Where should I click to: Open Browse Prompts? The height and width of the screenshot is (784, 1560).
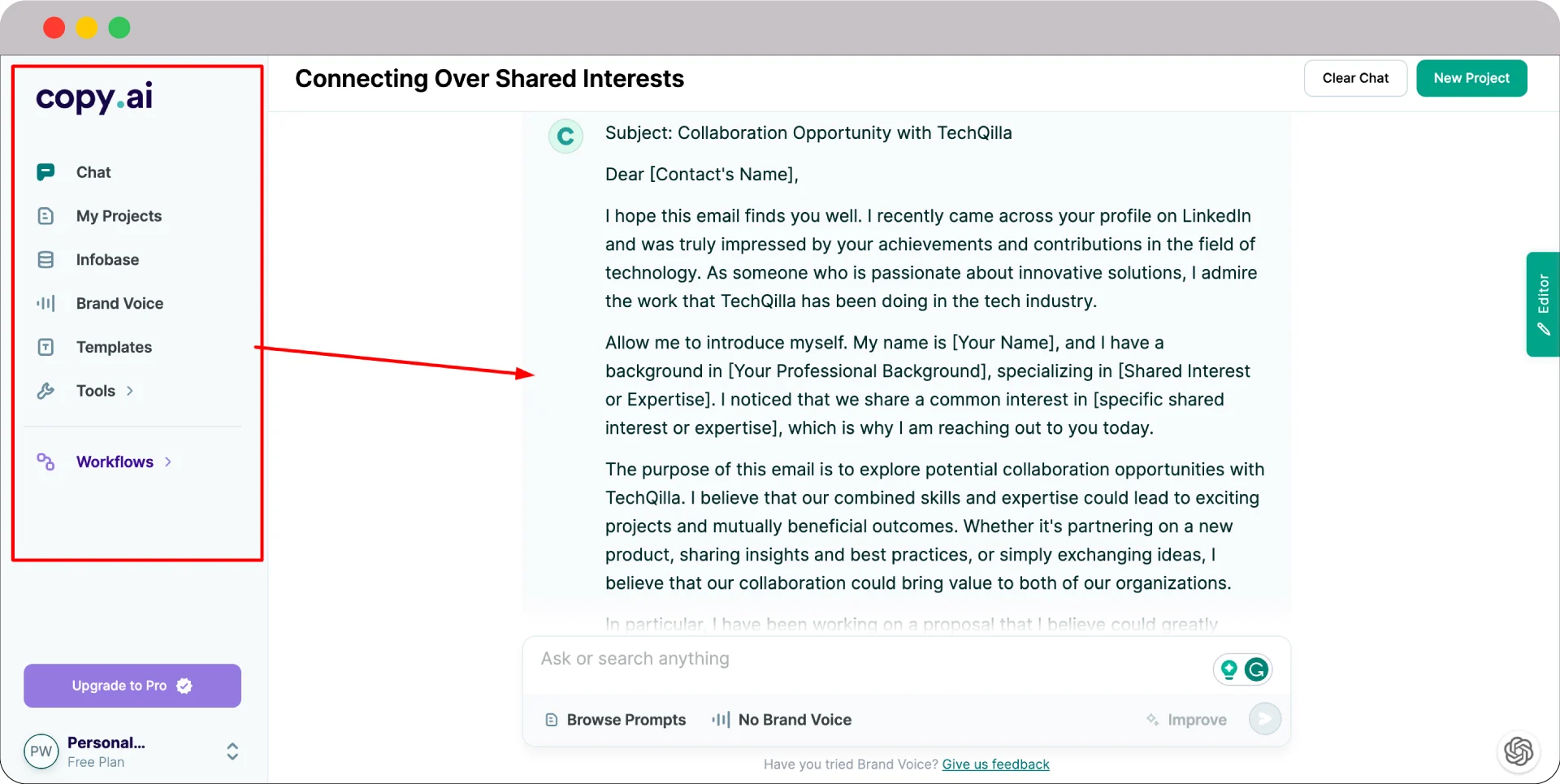coord(616,720)
